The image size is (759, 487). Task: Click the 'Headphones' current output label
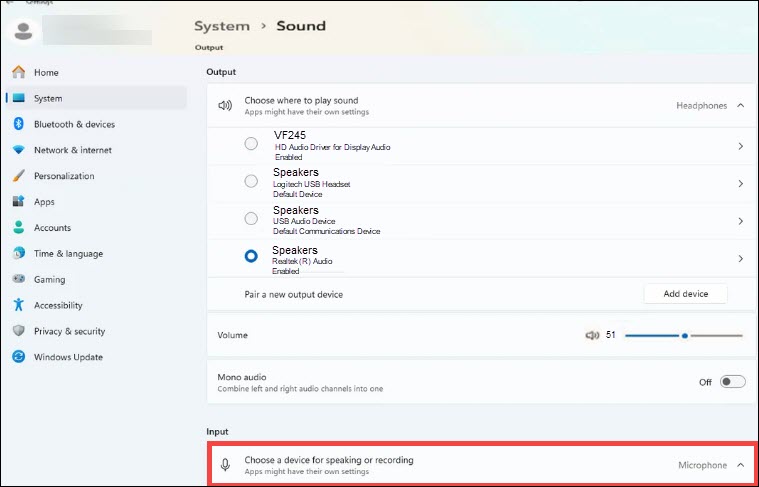coord(701,106)
